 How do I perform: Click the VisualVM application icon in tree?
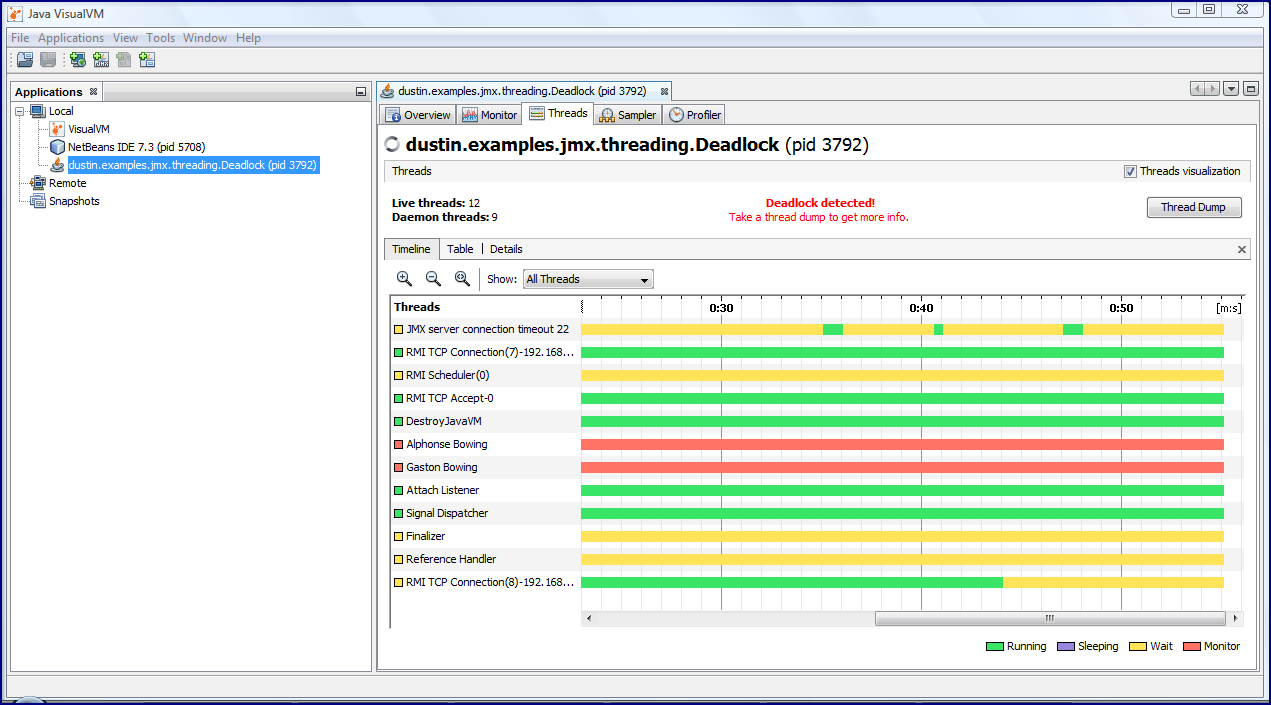tap(57, 129)
